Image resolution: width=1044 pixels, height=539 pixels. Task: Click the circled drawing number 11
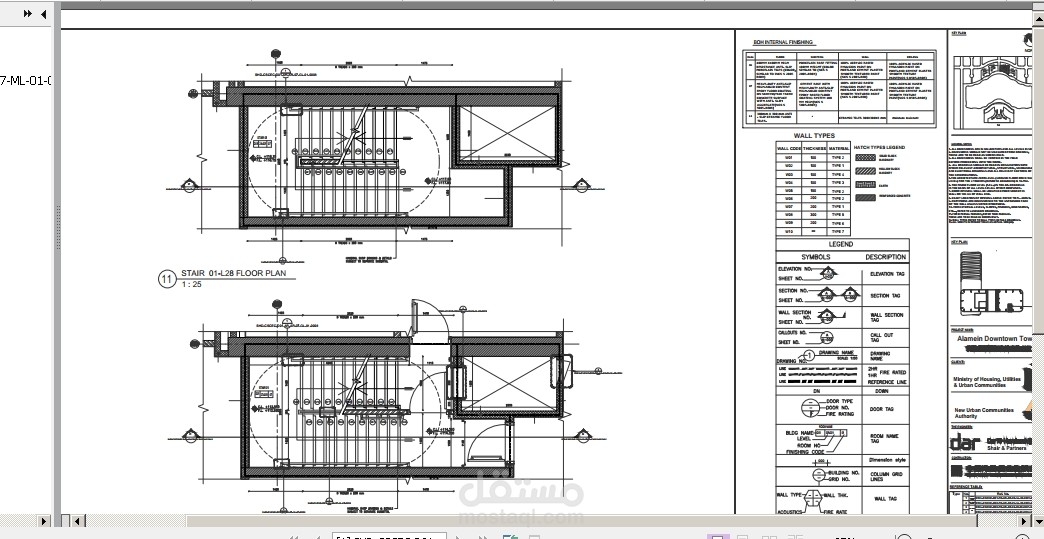pos(166,279)
